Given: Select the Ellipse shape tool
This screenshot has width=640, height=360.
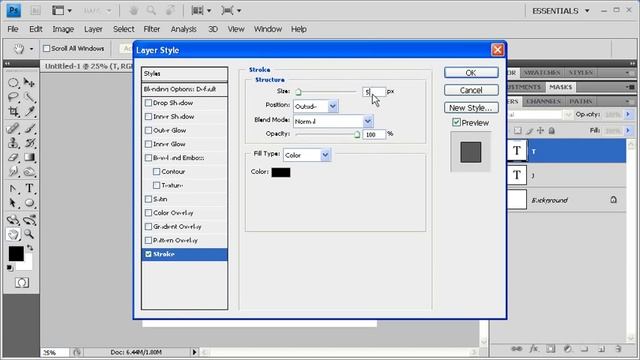Looking at the screenshot, I should tap(29, 203).
